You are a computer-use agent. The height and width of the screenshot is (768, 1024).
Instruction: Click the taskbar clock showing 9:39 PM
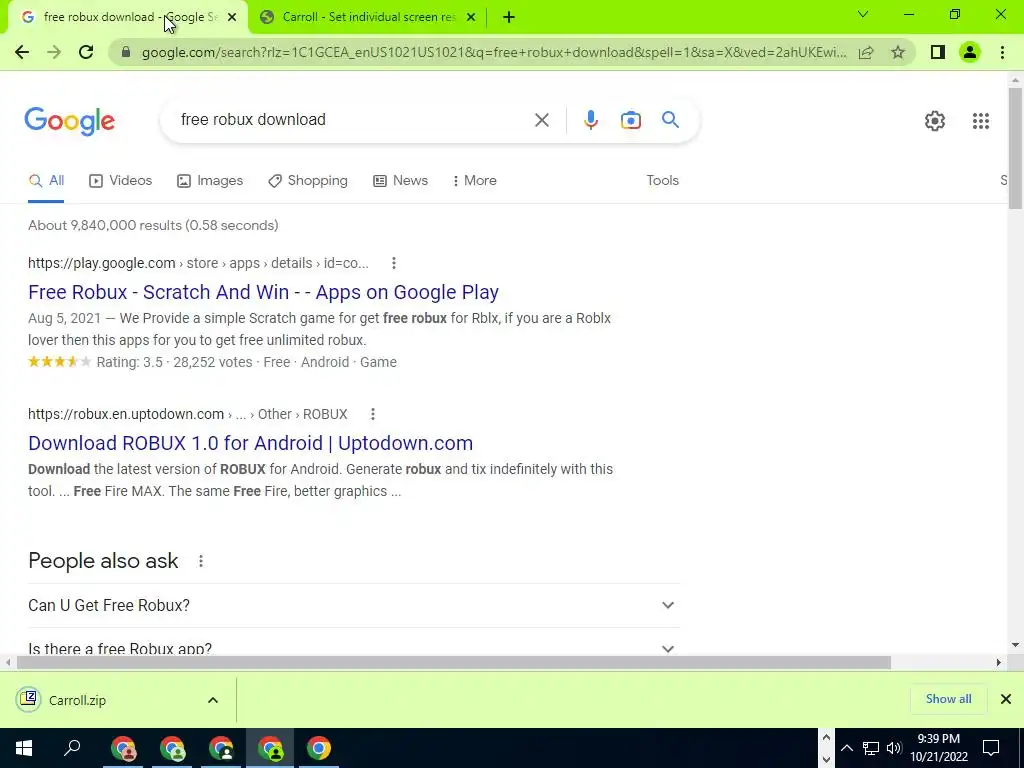point(938,748)
